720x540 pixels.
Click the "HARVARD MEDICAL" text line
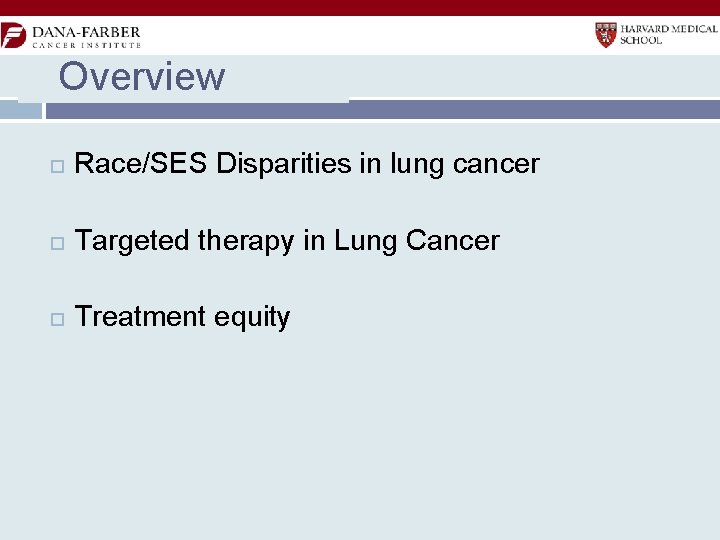pos(669,29)
